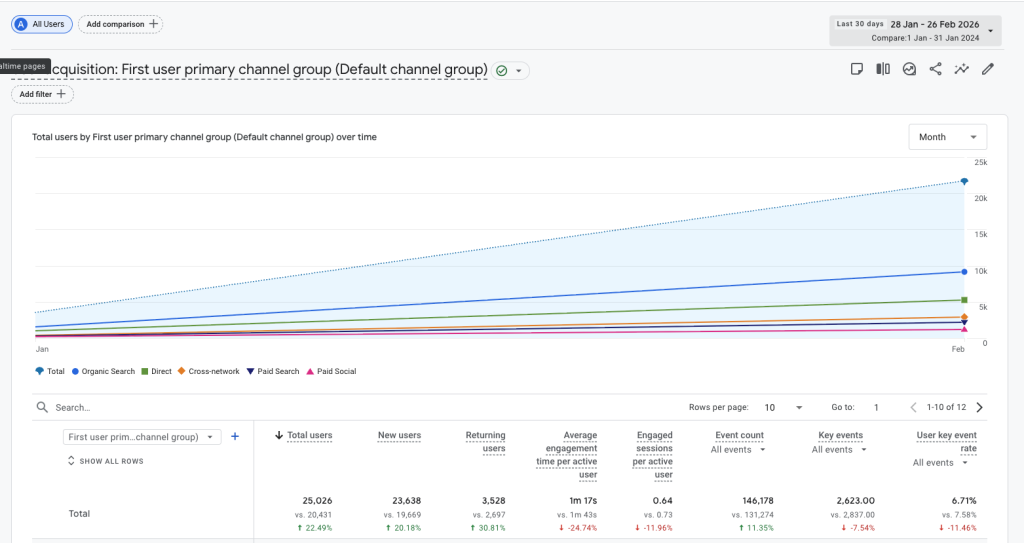This screenshot has width=1024, height=543.
Task: Click the compare columns icon
Action: (883, 69)
